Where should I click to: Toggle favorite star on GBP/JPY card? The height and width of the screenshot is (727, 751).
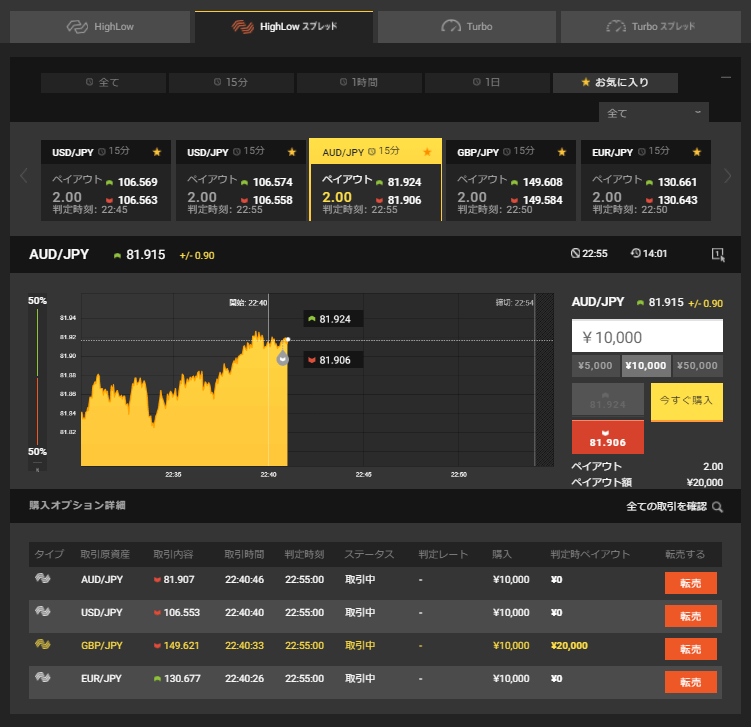(562, 152)
